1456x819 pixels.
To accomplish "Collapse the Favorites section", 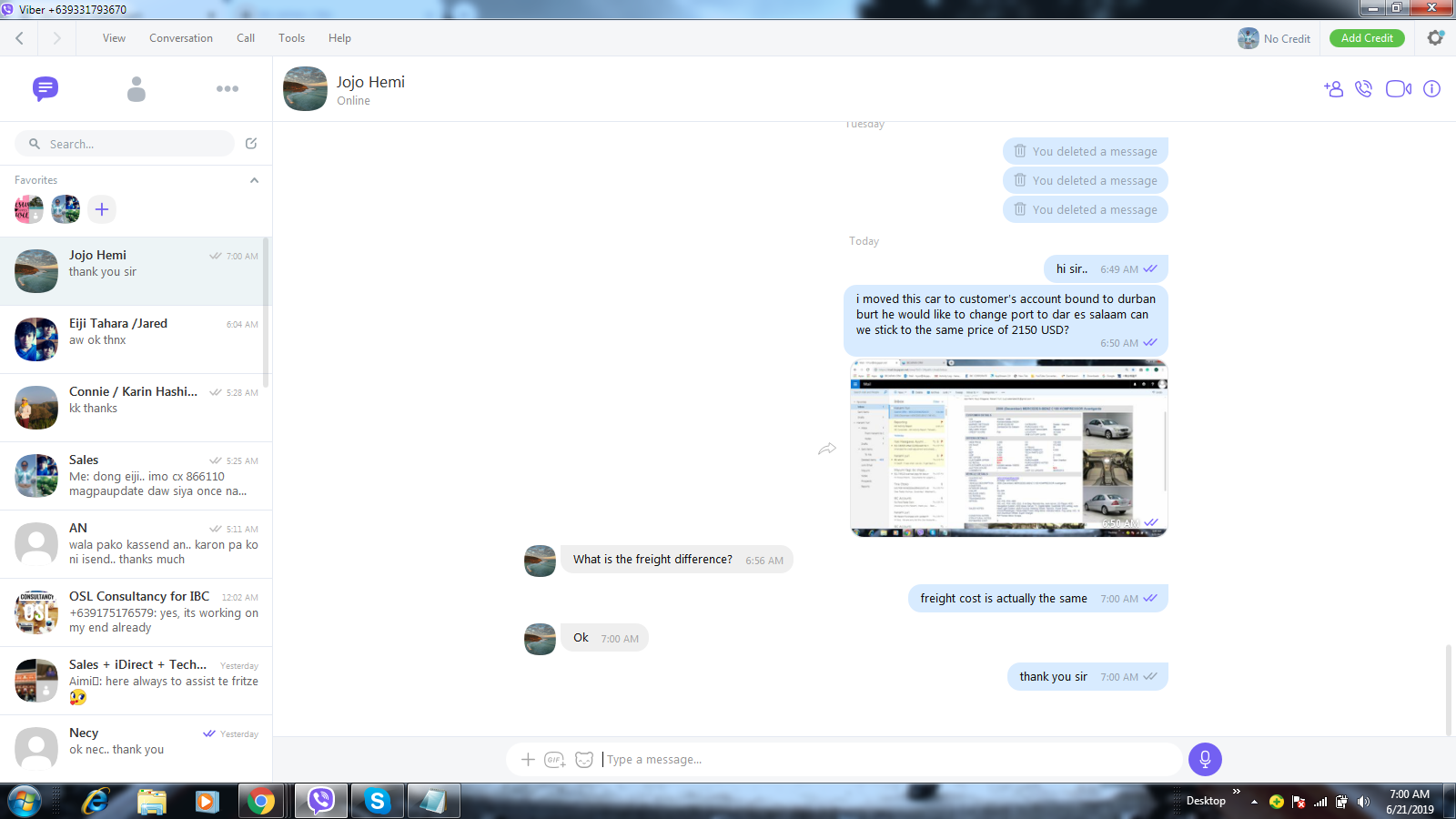I will click(254, 180).
